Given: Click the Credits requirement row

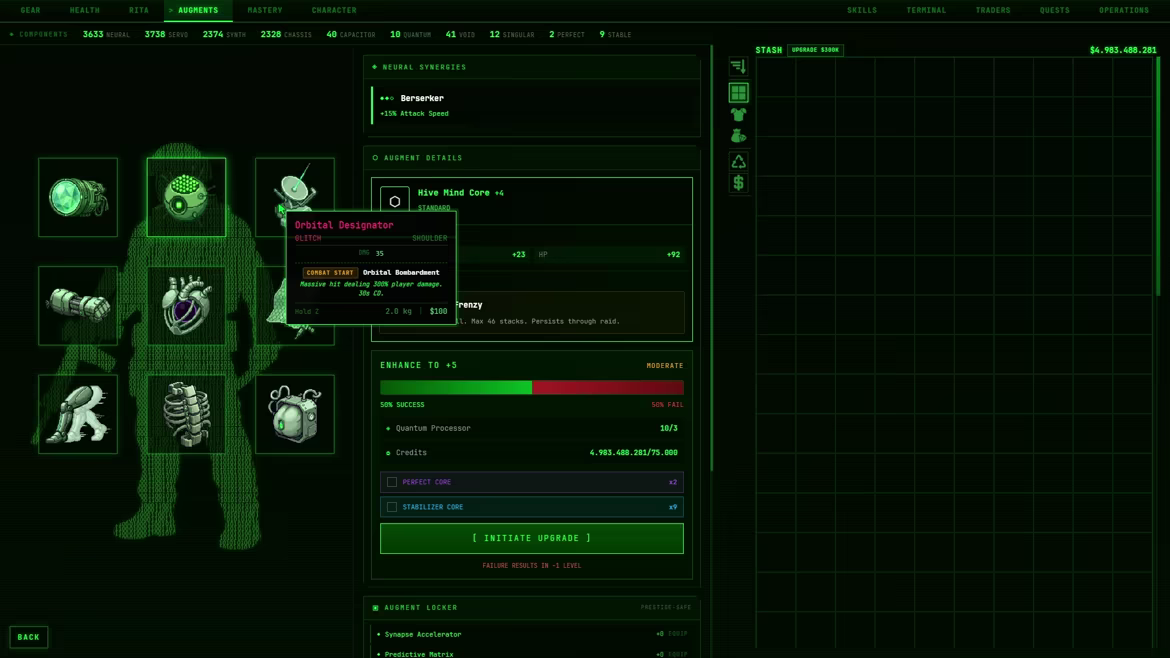Looking at the screenshot, I should click(x=531, y=453).
